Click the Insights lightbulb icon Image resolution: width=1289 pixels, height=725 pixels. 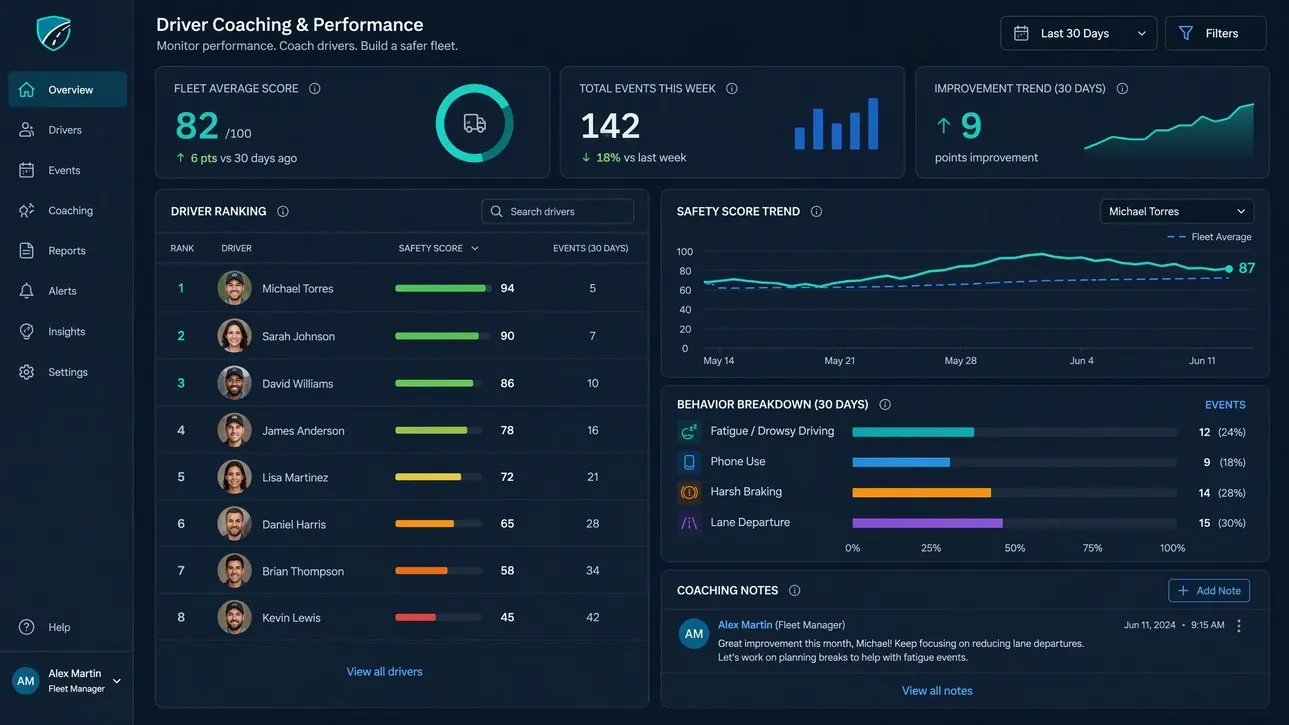pyautogui.click(x=27, y=331)
